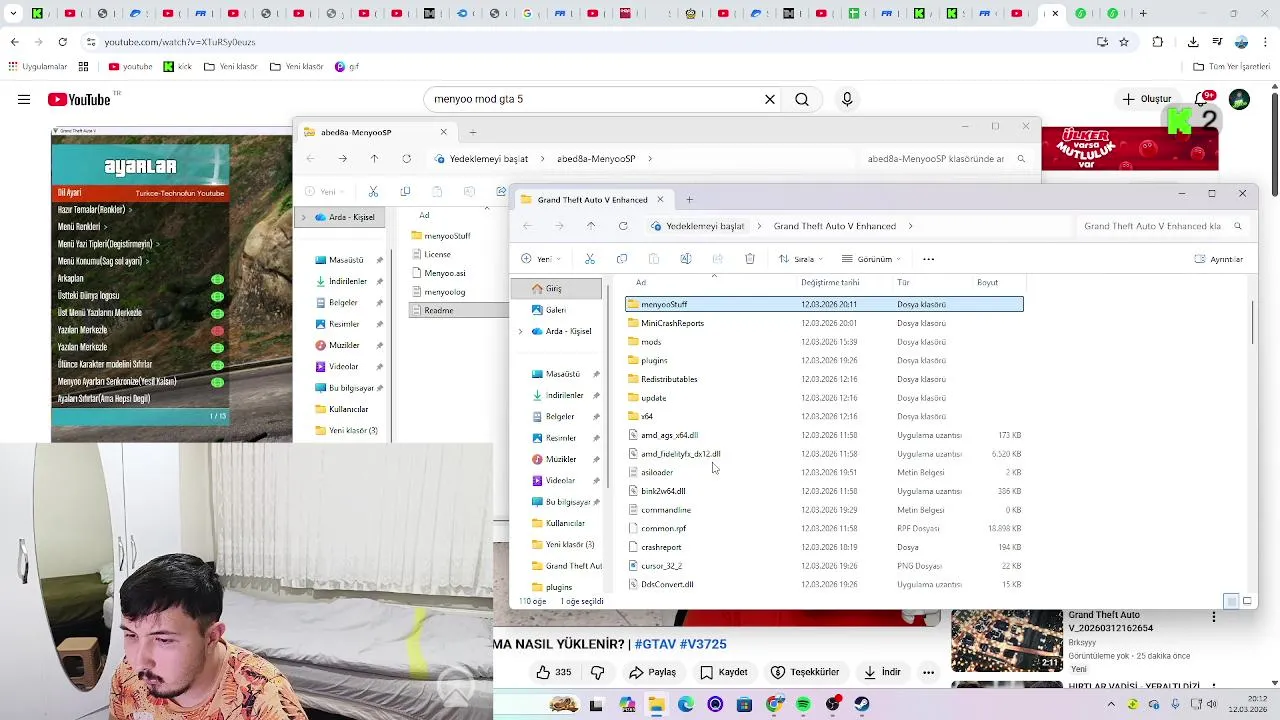Screen dimensions: 1280x720
Task: Cut icon in GTA V Enhanced Explorer toolbar
Action: [590, 259]
